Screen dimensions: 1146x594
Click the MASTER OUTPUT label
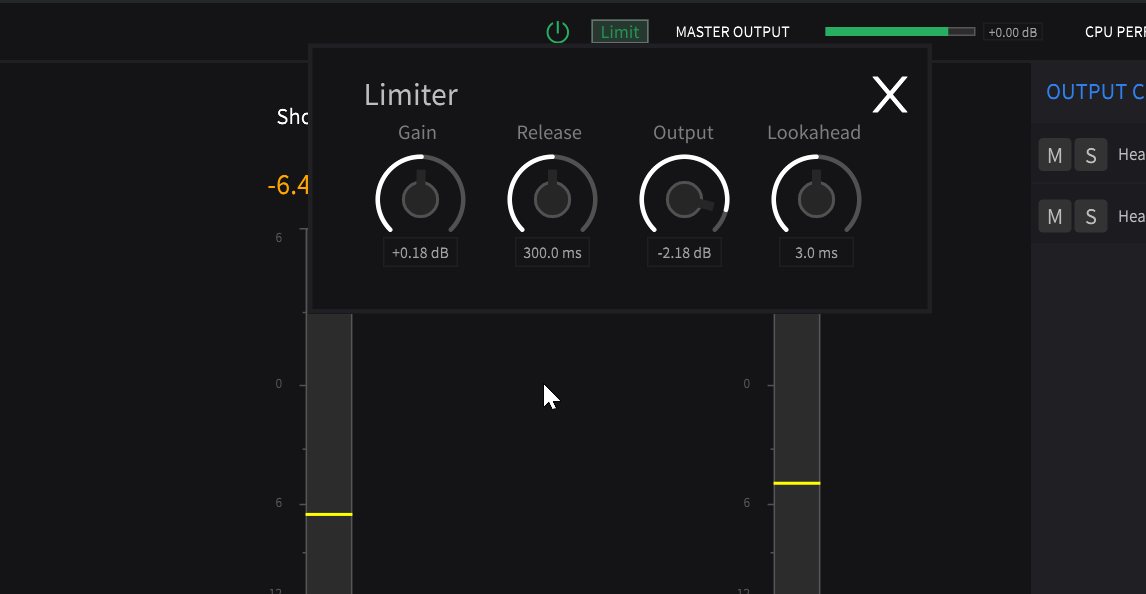click(x=732, y=32)
